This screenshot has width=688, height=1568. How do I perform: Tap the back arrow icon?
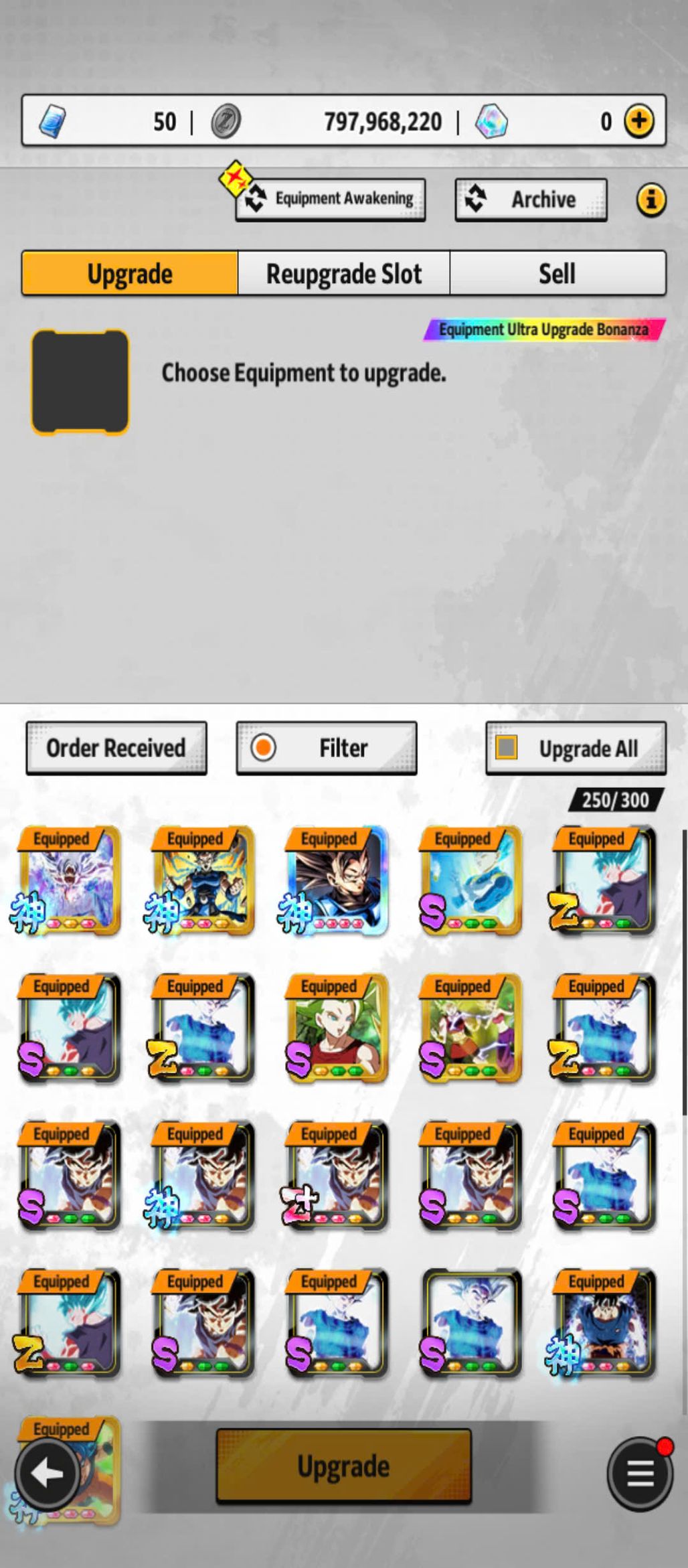click(x=48, y=1474)
